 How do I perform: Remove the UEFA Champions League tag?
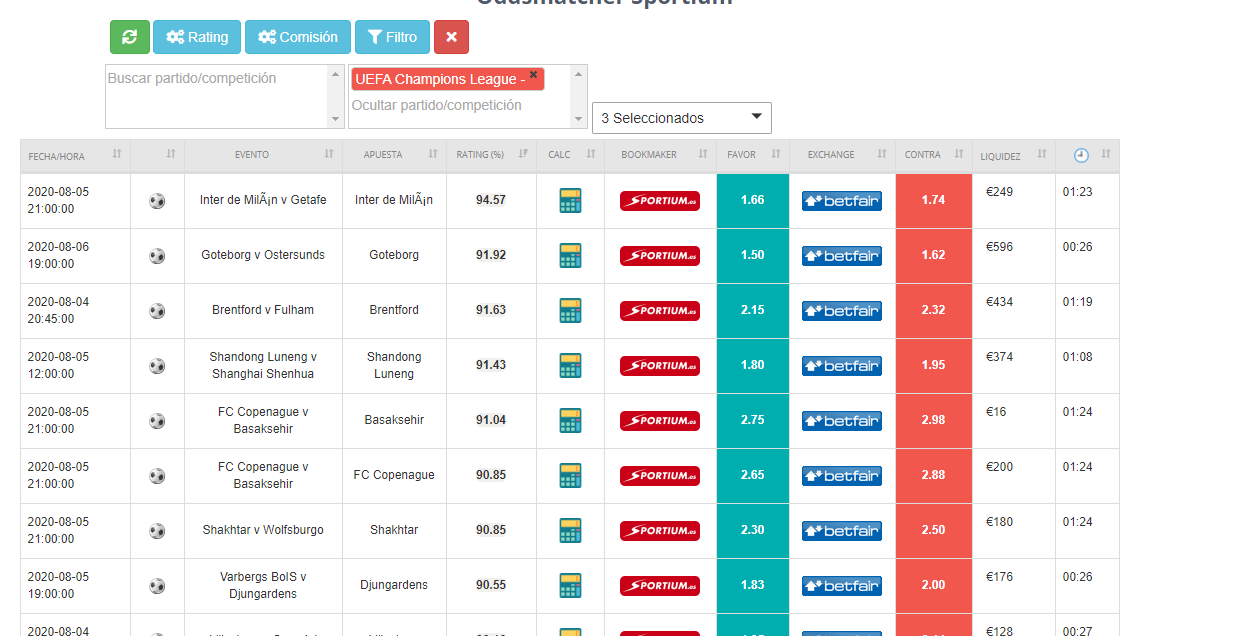coord(533,74)
